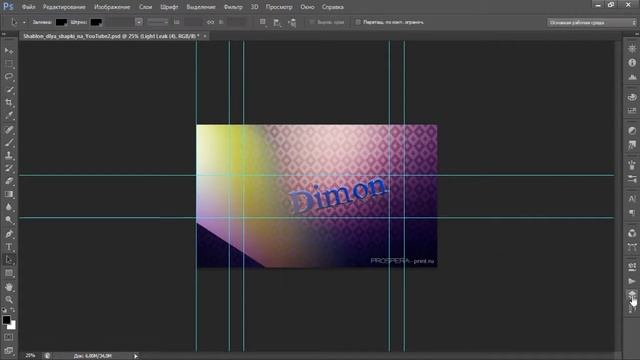Open the 3D menu

point(254,7)
